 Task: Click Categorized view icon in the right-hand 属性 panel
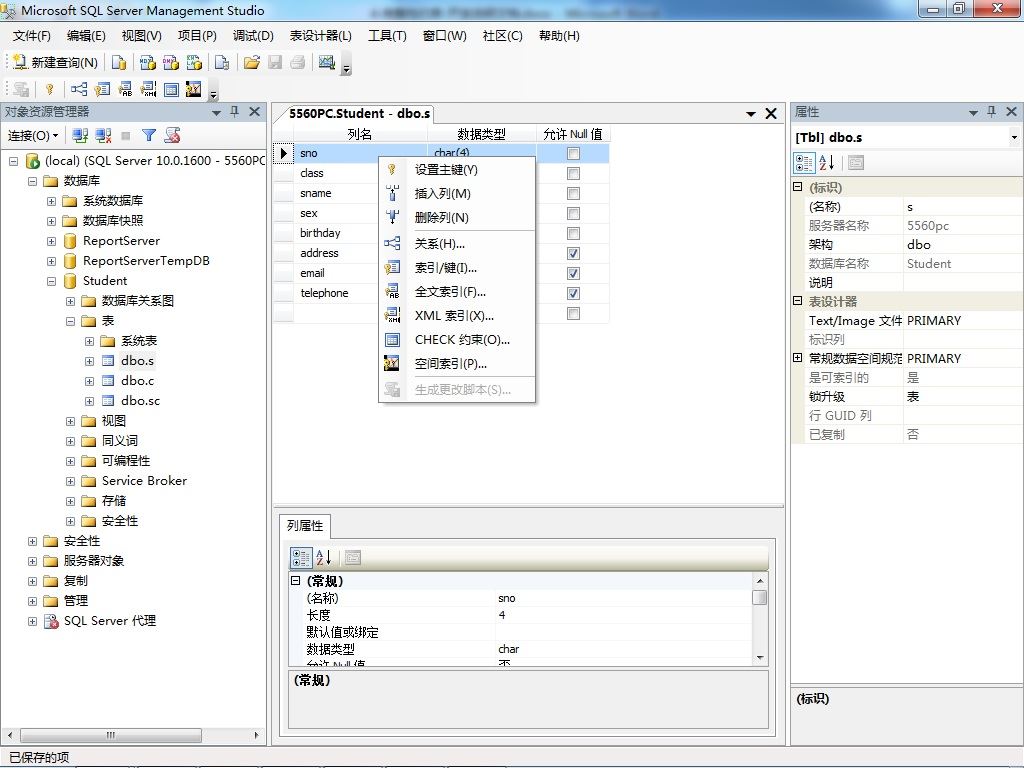click(805, 163)
